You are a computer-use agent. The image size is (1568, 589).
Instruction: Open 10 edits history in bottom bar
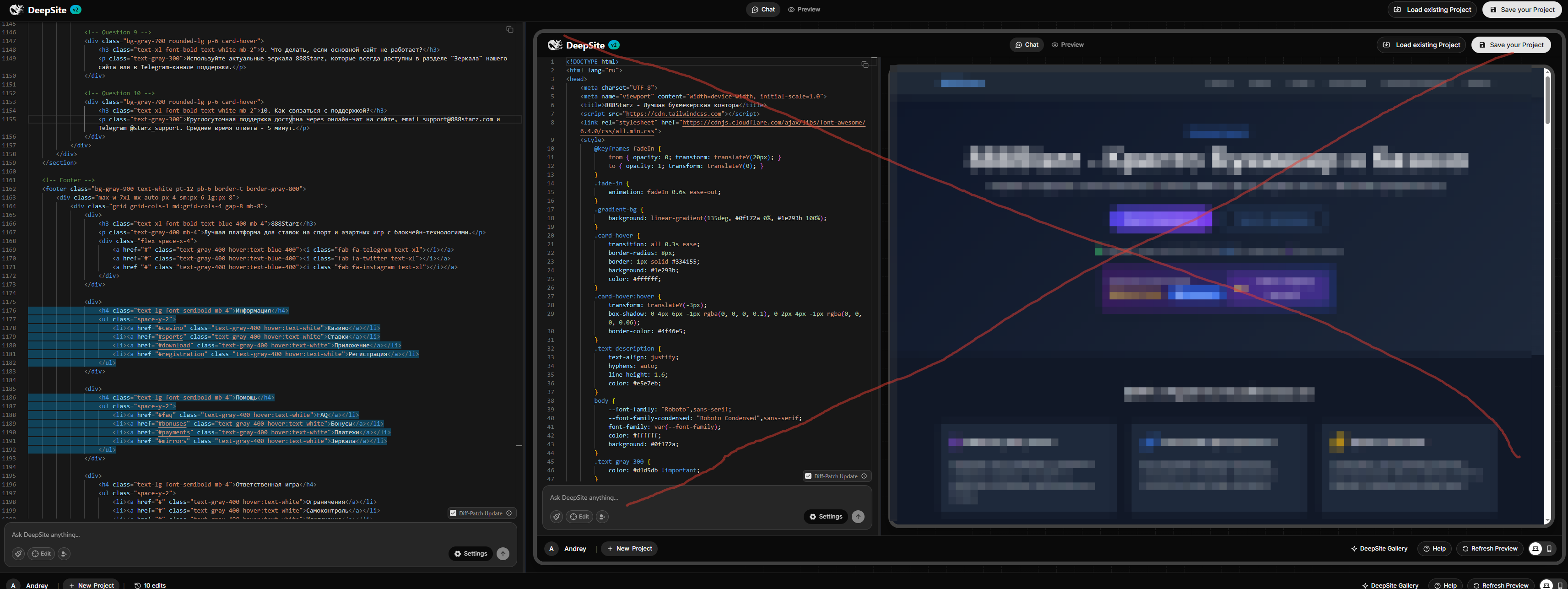tap(151, 585)
